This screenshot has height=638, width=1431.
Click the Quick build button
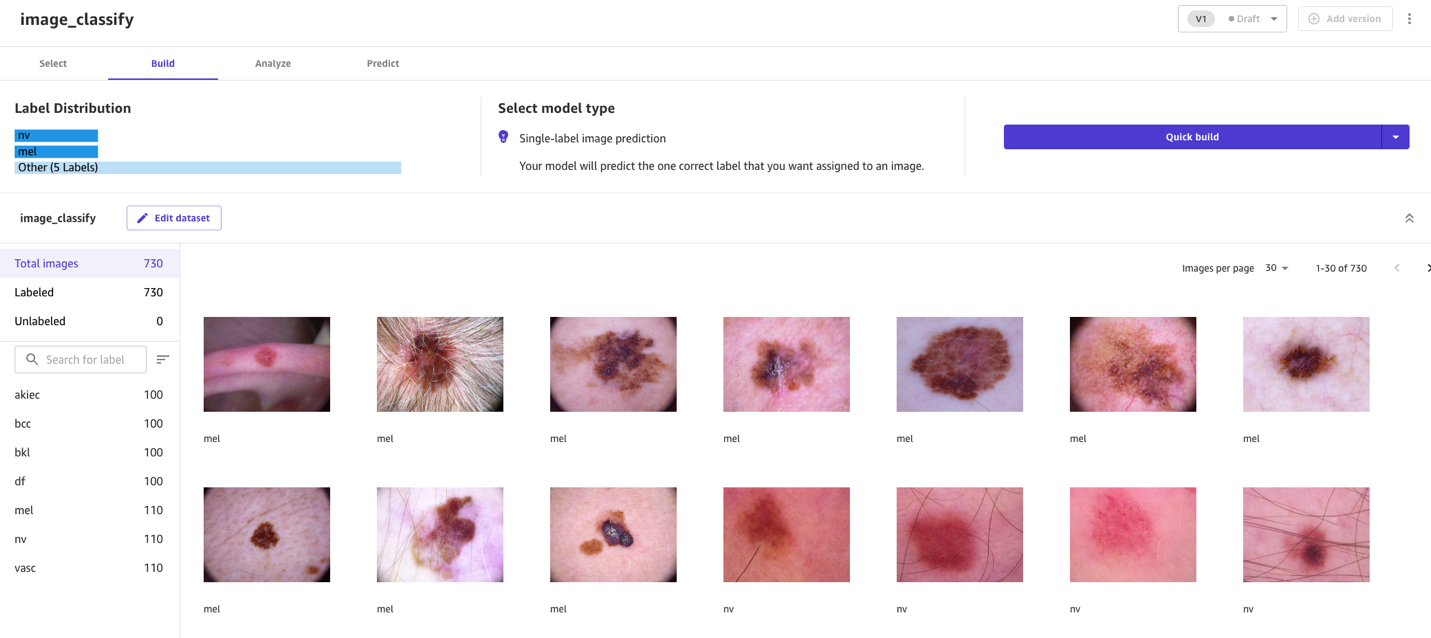pyautogui.click(x=1192, y=137)
